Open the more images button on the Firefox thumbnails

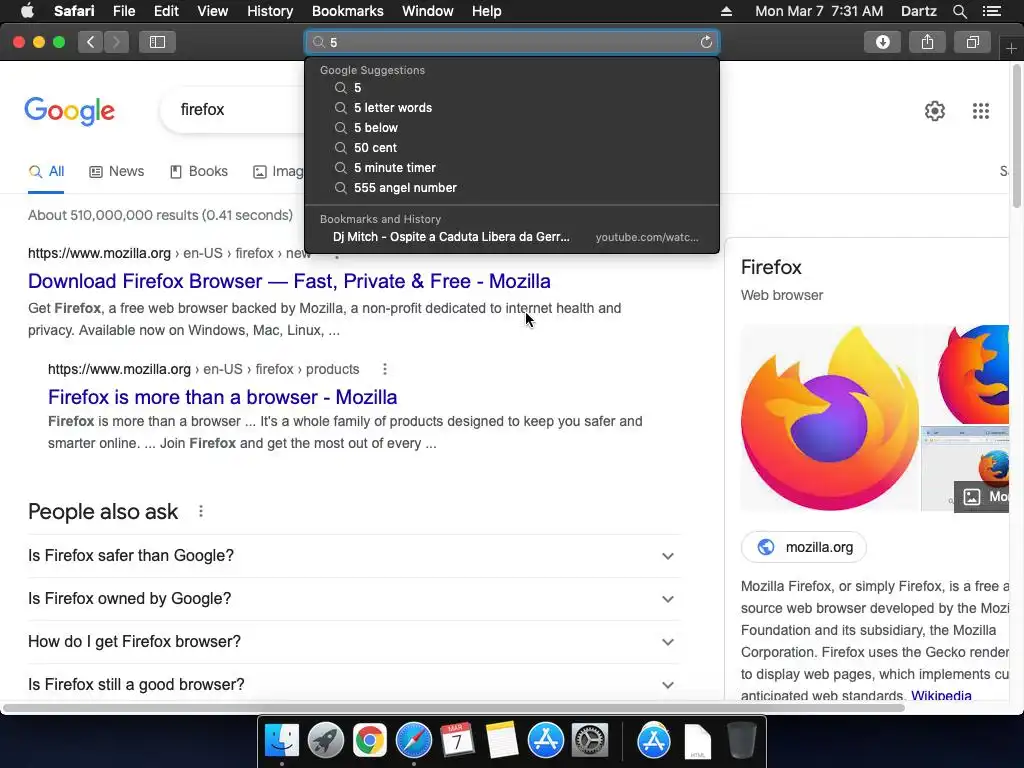(x=982, y=496)
